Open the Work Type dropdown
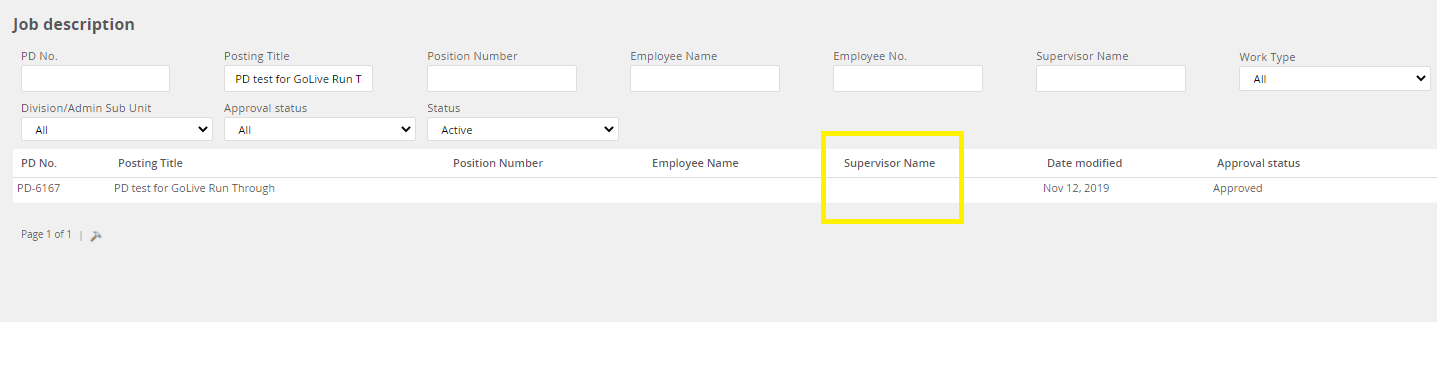Image resolution: width=1437 pixels, height=365 pixels. click(1334, 79)
